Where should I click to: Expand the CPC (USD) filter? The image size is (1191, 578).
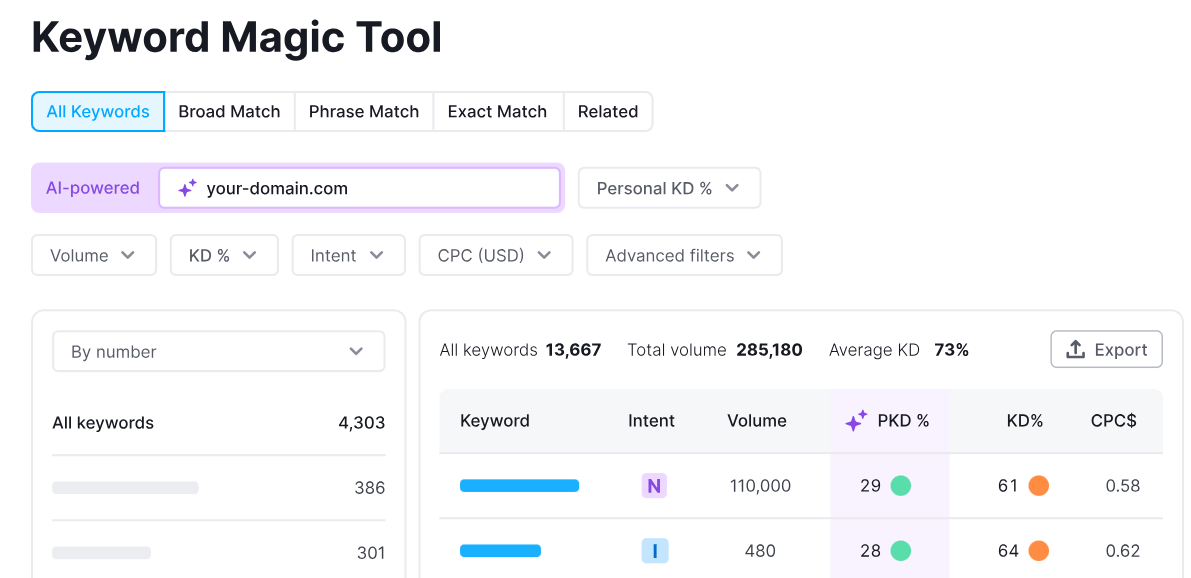[496, 255]
